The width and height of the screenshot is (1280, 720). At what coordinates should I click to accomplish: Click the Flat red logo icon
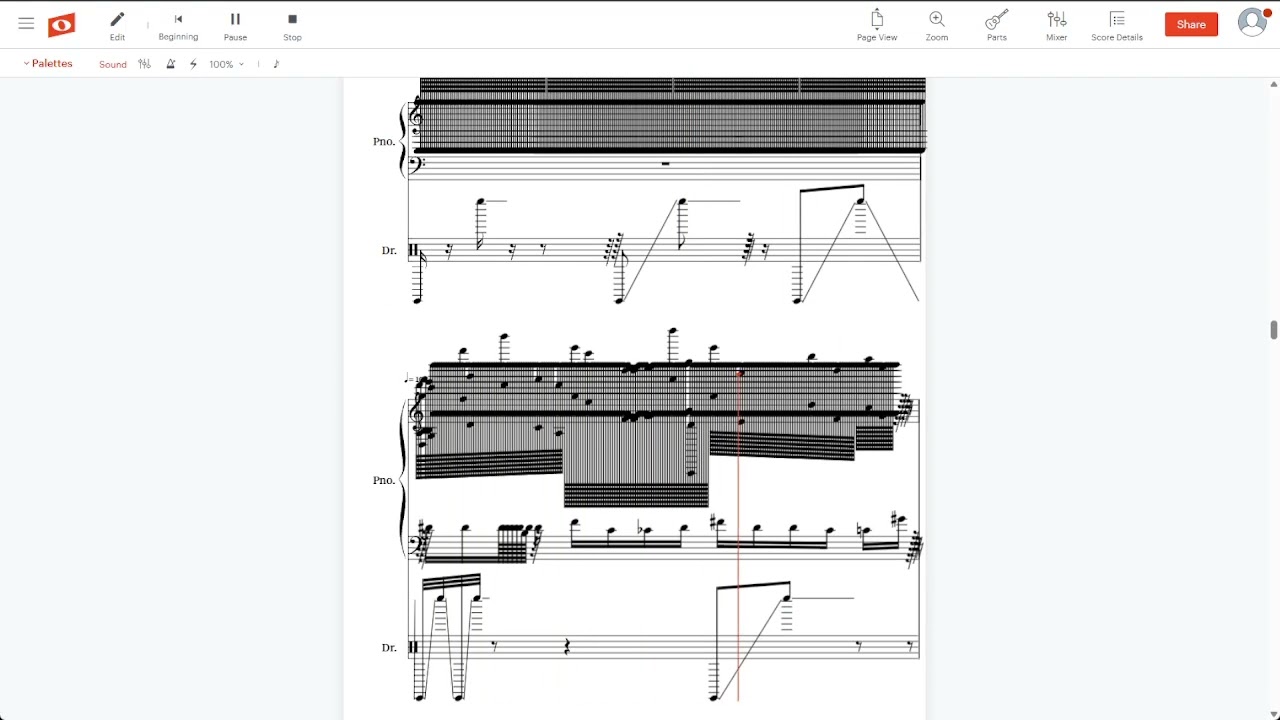62,25
